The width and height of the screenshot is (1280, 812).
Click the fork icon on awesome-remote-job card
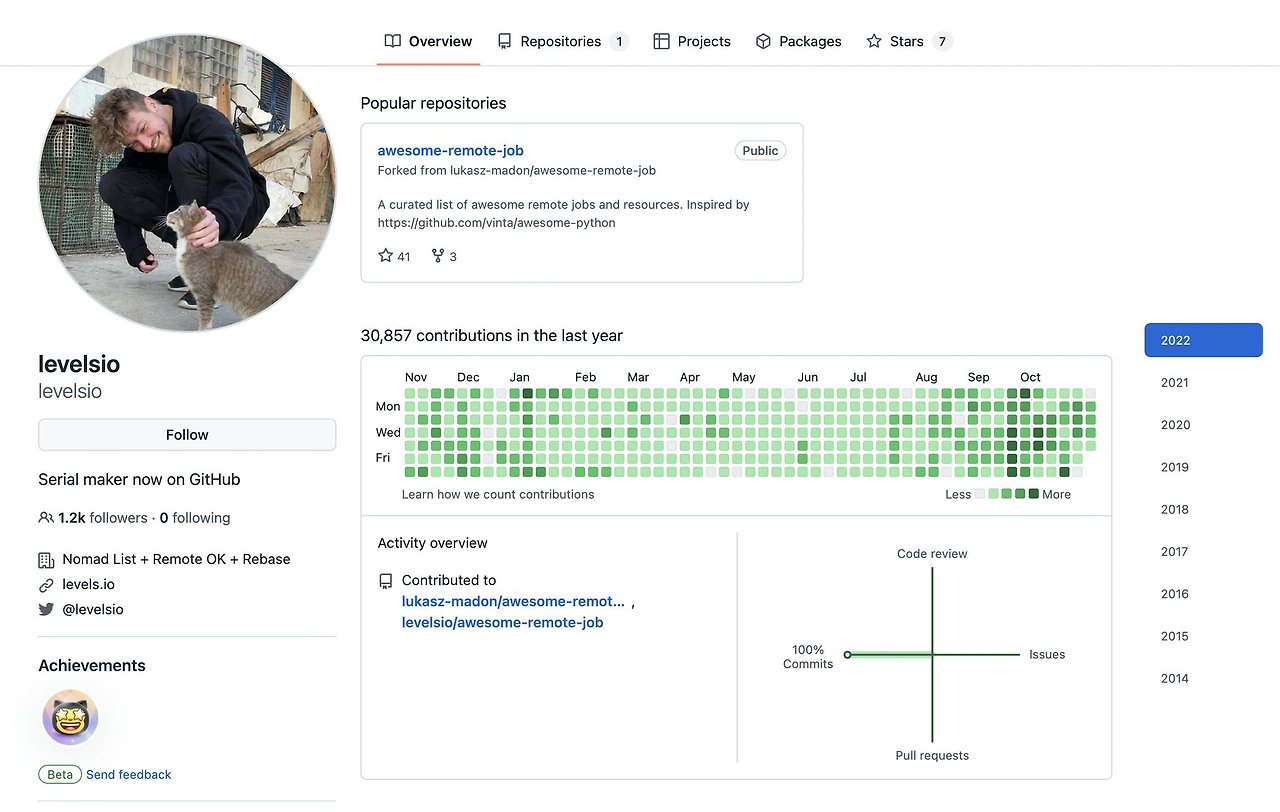pyautogui.click(x=438, y=256)
